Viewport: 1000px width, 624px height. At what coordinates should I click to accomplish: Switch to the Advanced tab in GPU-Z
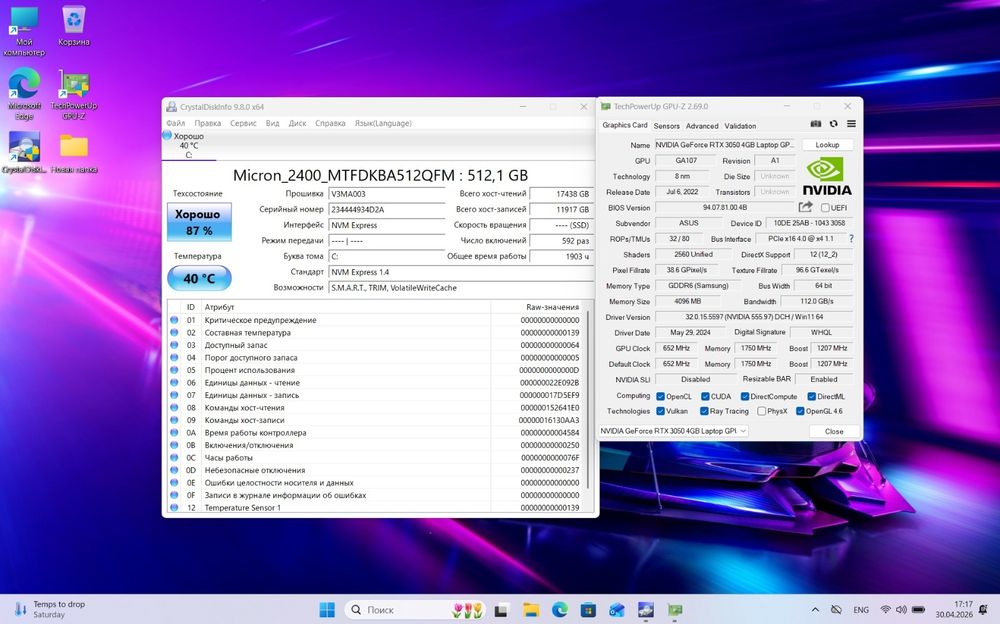tap(702, 126)
